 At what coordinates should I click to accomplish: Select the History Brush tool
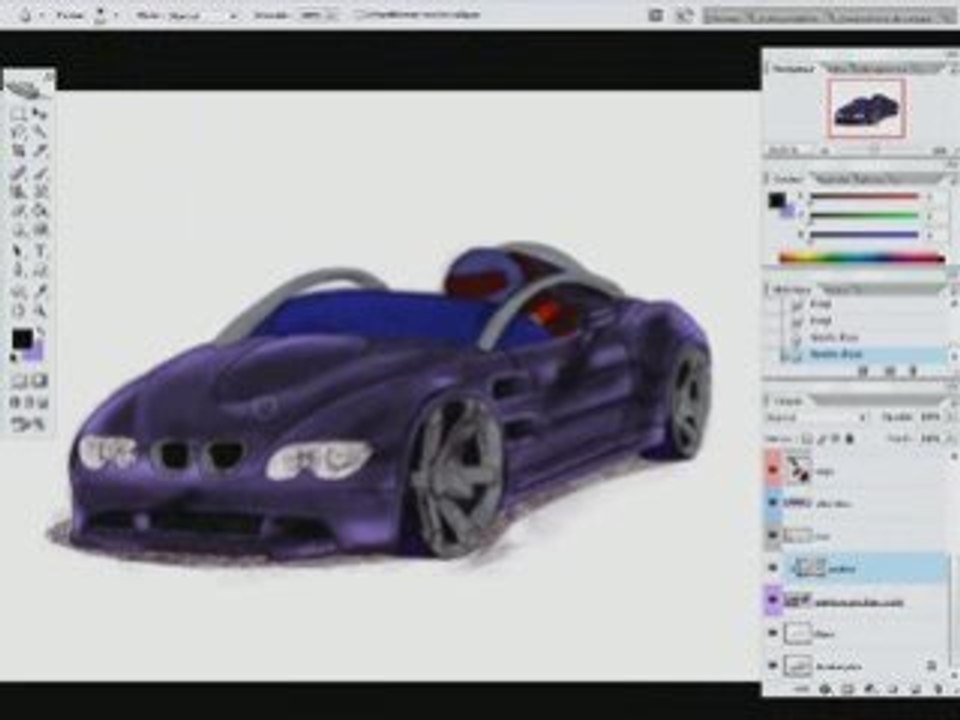(x=40, y=192)
